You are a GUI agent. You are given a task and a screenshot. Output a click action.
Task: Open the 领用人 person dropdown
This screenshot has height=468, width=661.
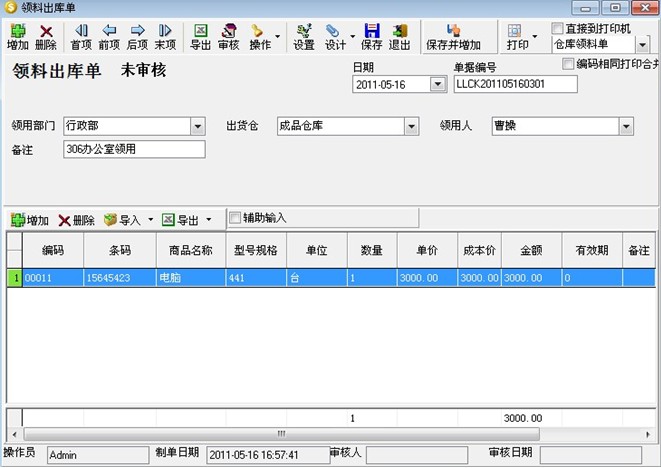tap(626, 126)
